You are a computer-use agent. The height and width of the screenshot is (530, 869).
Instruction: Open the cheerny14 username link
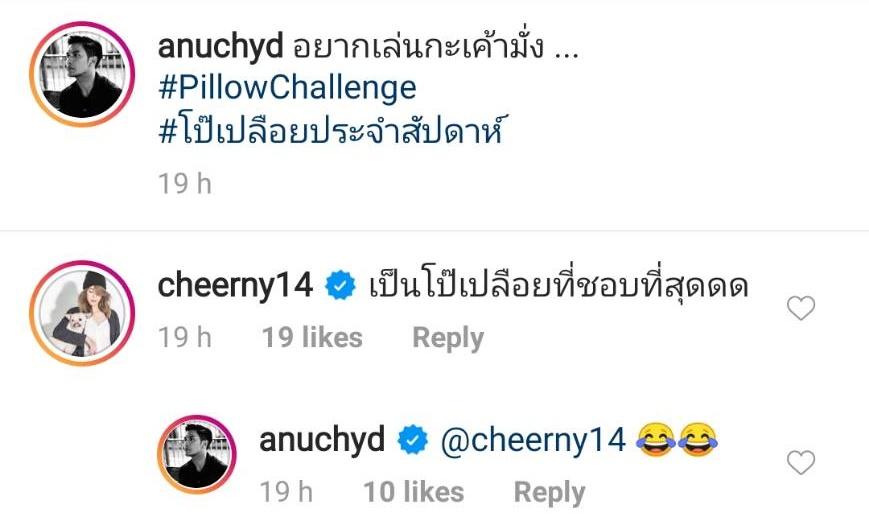coord(236,286)
